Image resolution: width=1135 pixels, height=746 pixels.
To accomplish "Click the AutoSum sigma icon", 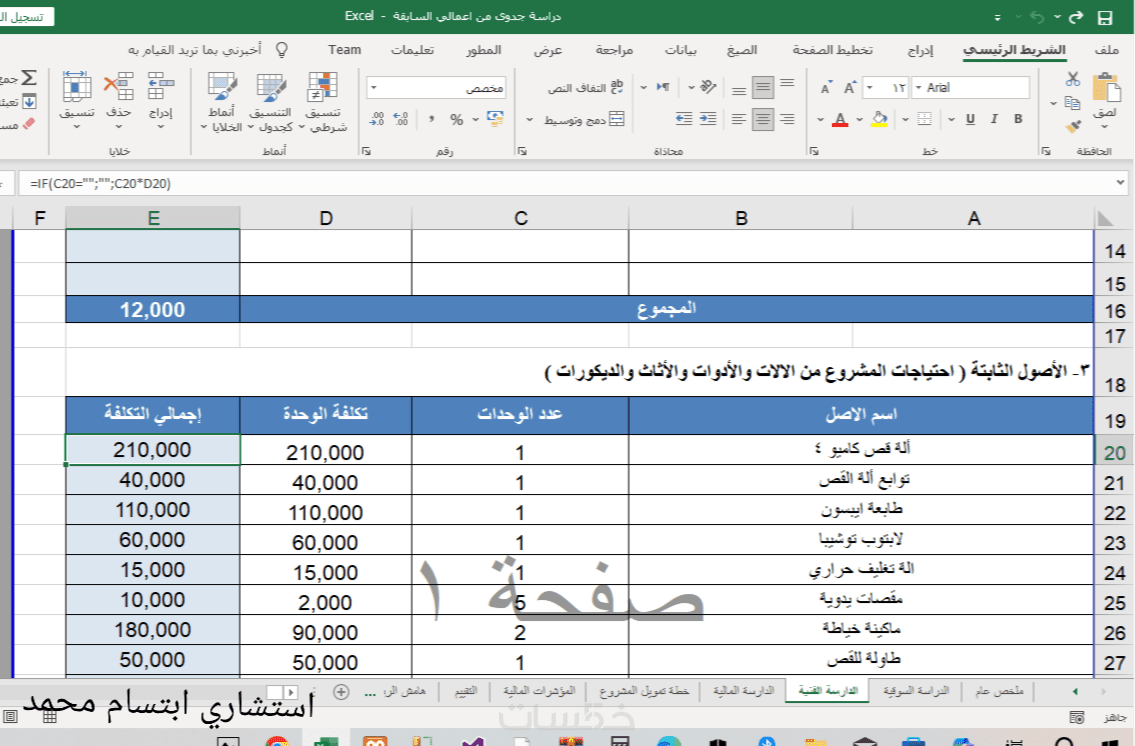I will [28, 78].
